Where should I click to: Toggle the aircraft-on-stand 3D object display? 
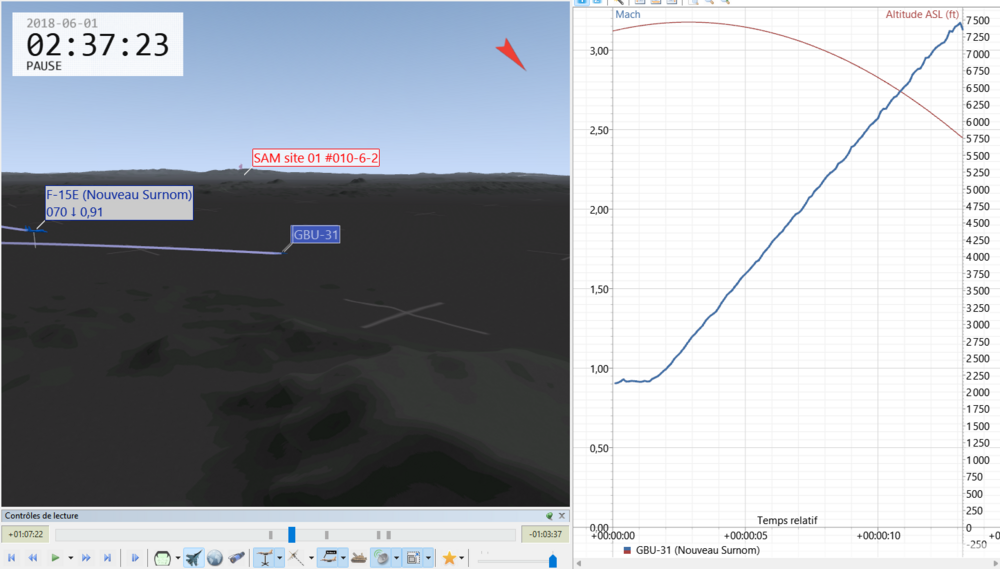coord(264,558)
